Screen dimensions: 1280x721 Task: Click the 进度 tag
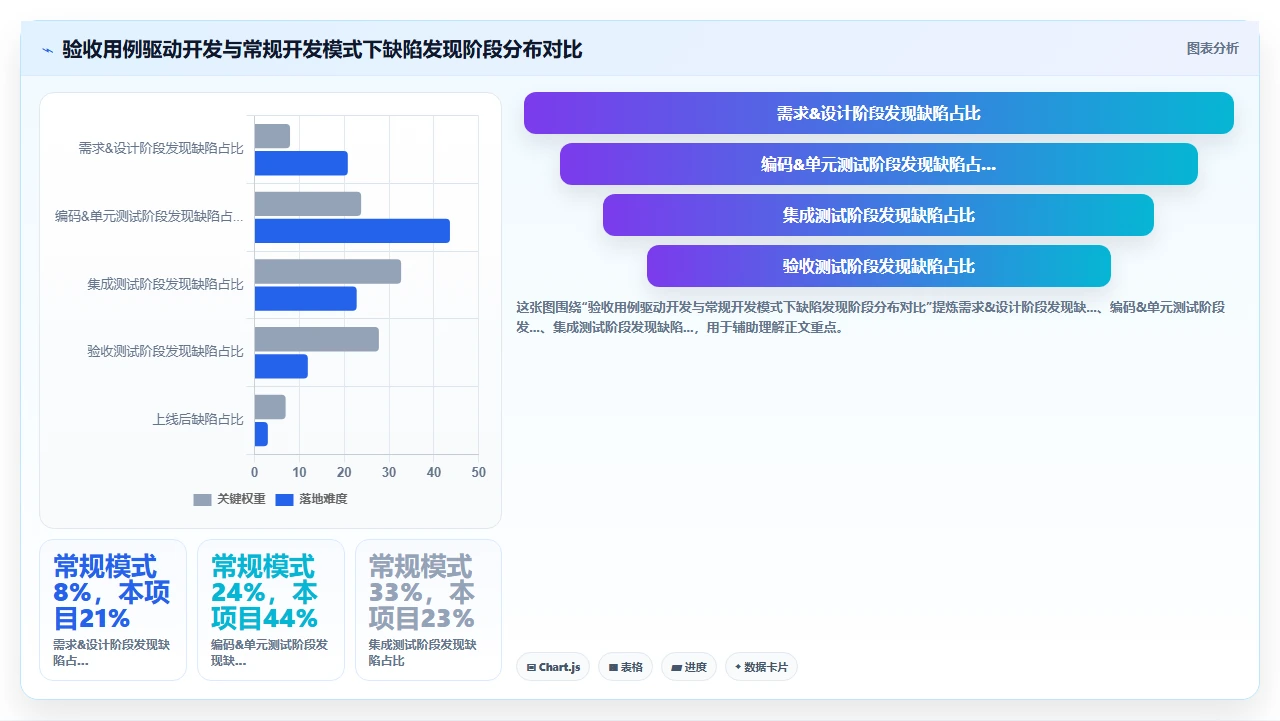tap(689, 667)
